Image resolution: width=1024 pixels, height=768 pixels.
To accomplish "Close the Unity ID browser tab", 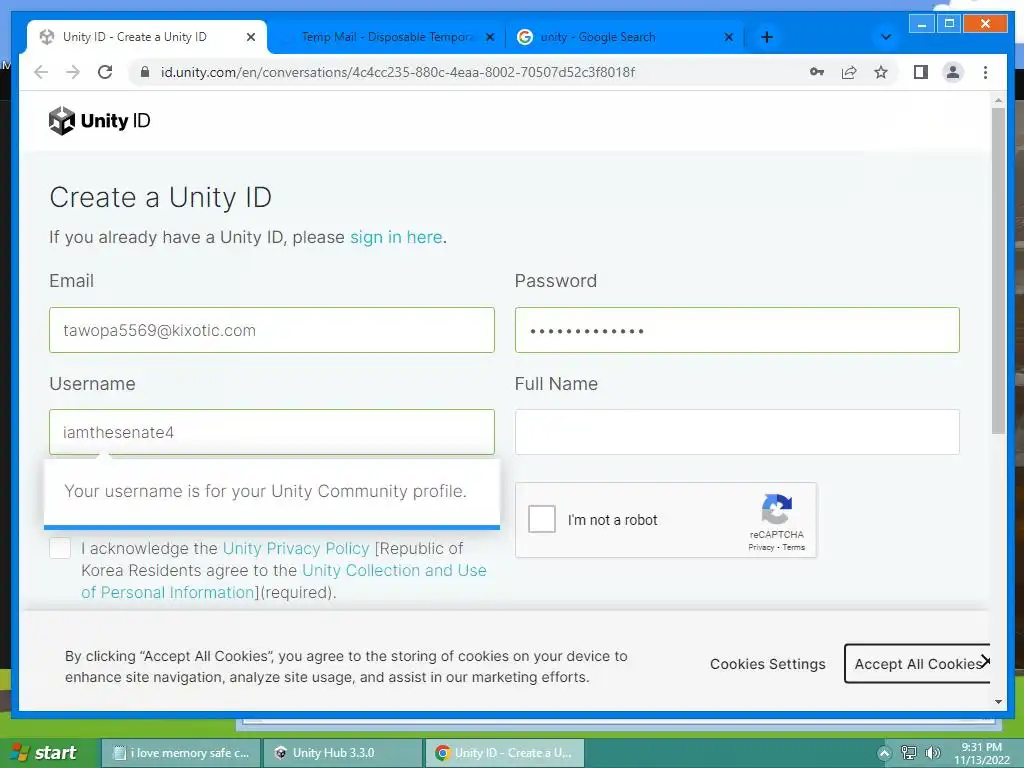I will coord(251,37).
